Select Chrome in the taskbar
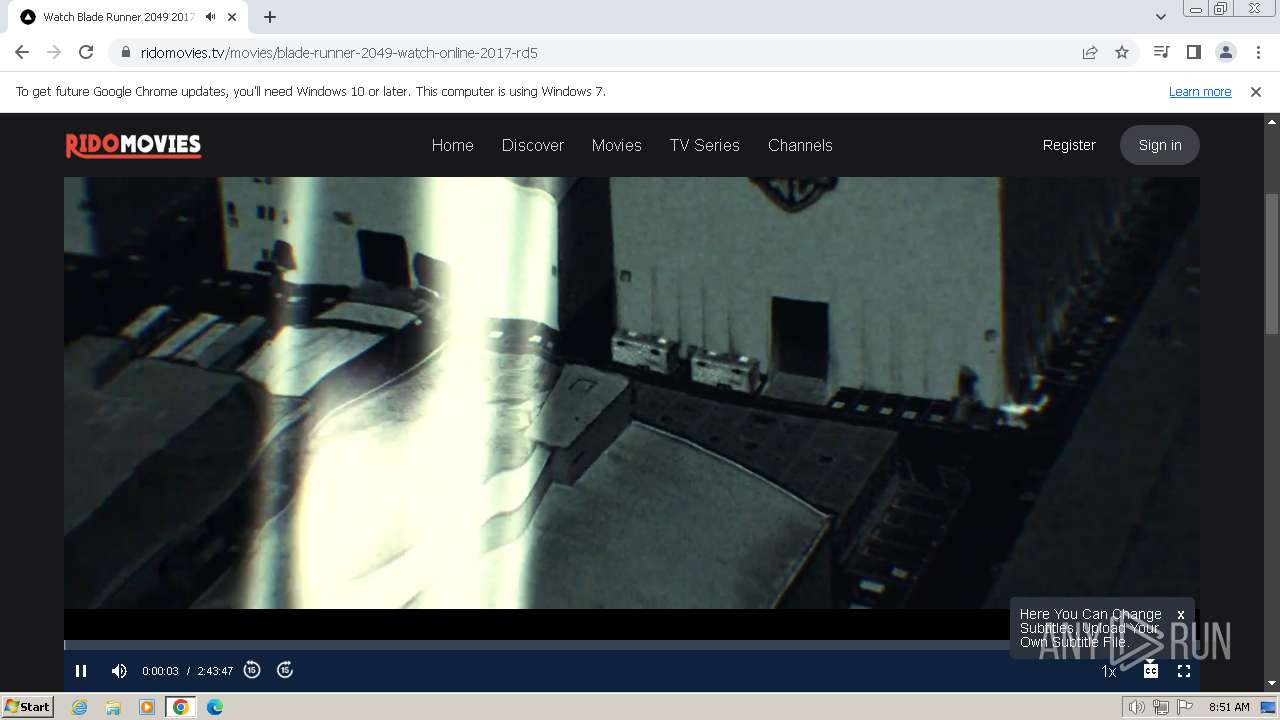1280x720 pixels. click(x=181, y=707)
